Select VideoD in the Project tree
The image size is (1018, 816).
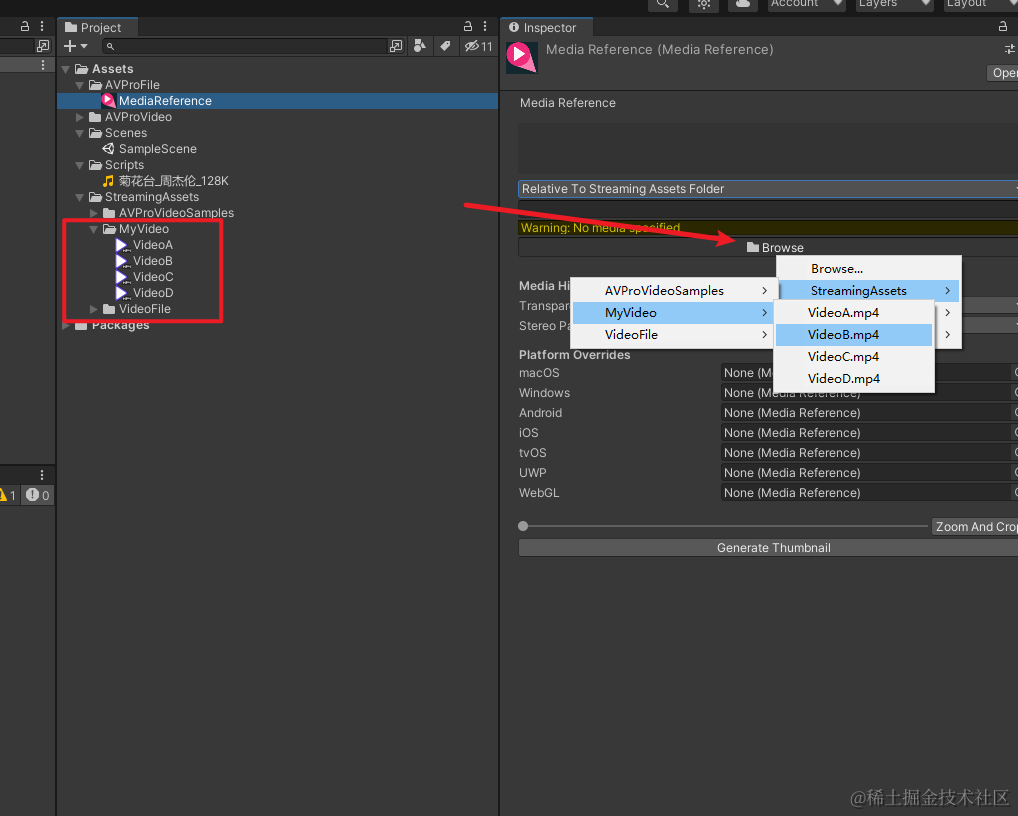pyautogui.click(x=153, y=293)
